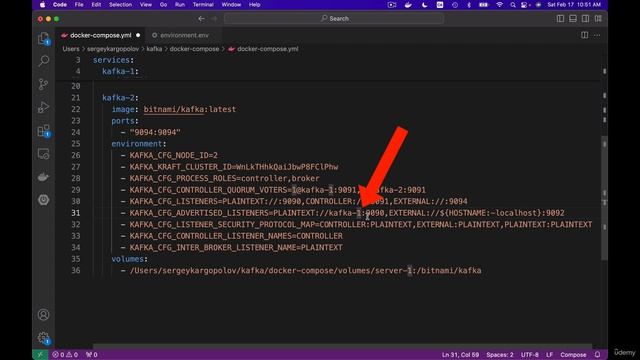Image resolution: width=640 pixels, height=360 pixels.
Task: Show errors and warnings in status bar
Action: tap(65, 355)
